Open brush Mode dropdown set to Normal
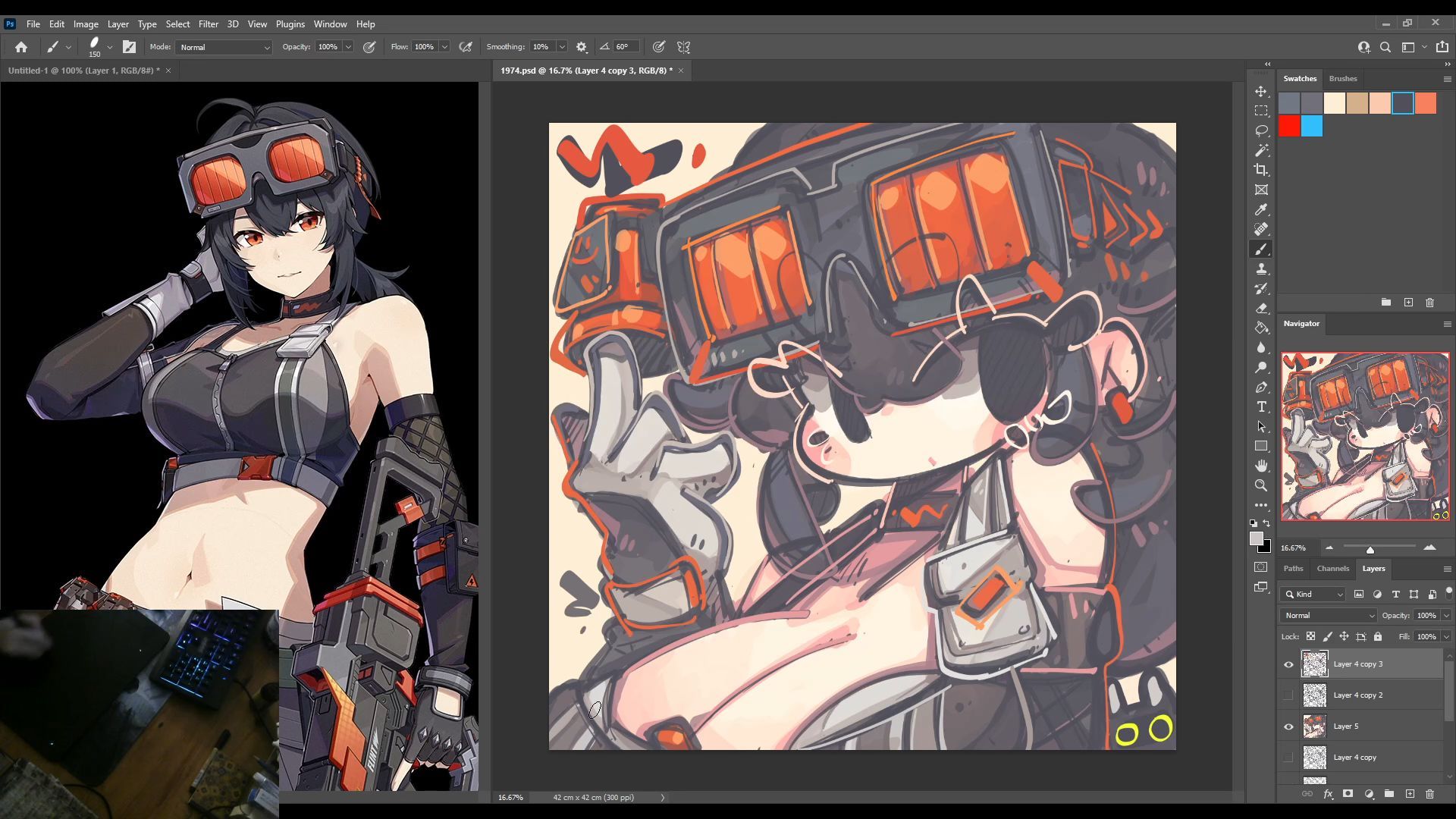This screenshot has height=819, width=1456. pos(224,47)
